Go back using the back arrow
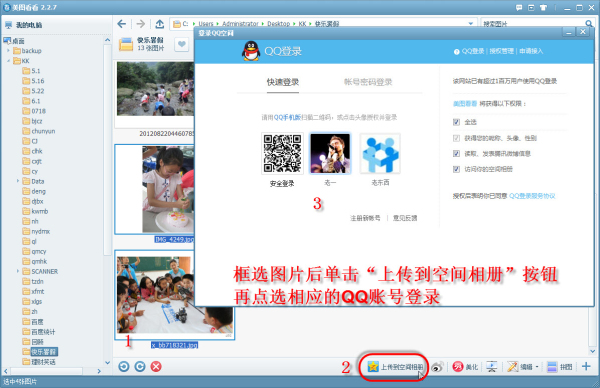This screenshot has width=600, height=388. [122, 24]
